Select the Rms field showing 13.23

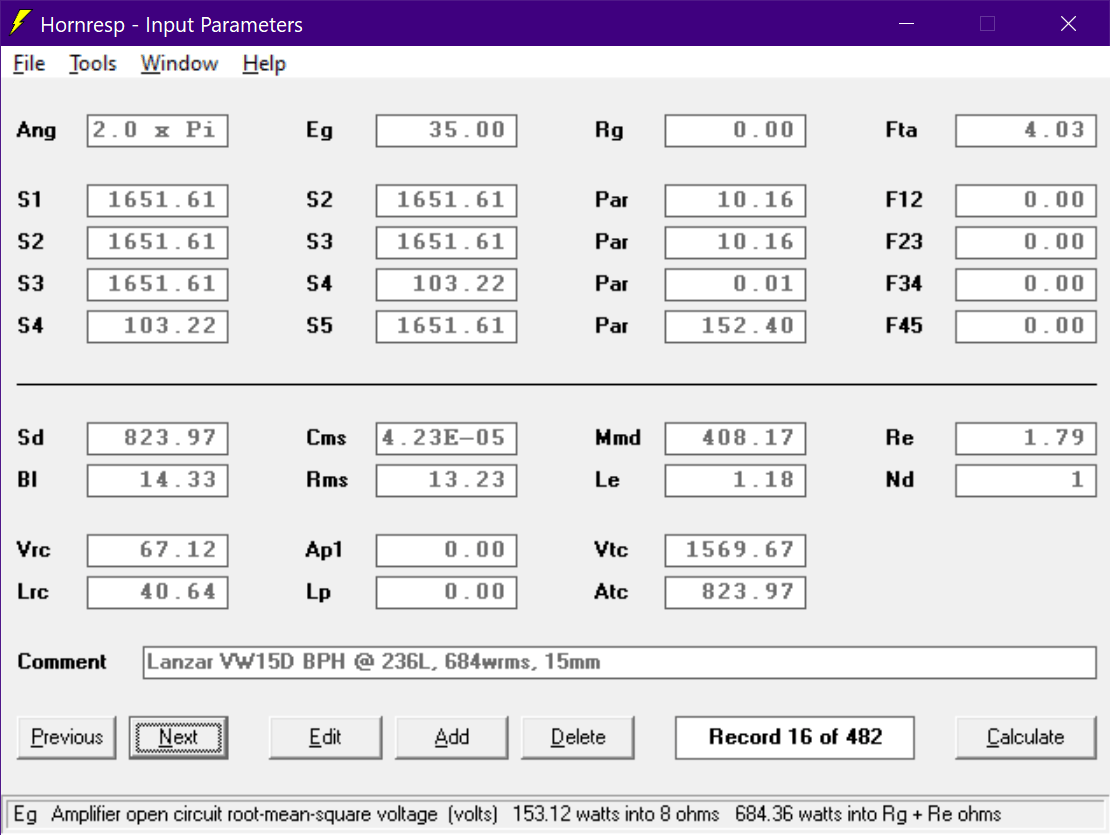point(446,480)
